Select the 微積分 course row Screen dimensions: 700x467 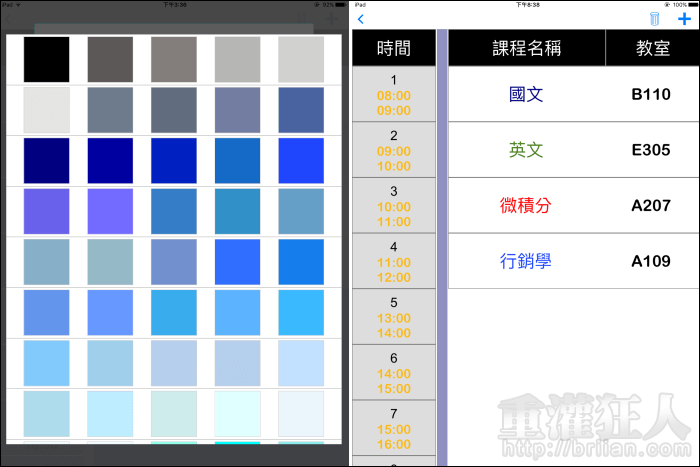(x=526, y=206)
